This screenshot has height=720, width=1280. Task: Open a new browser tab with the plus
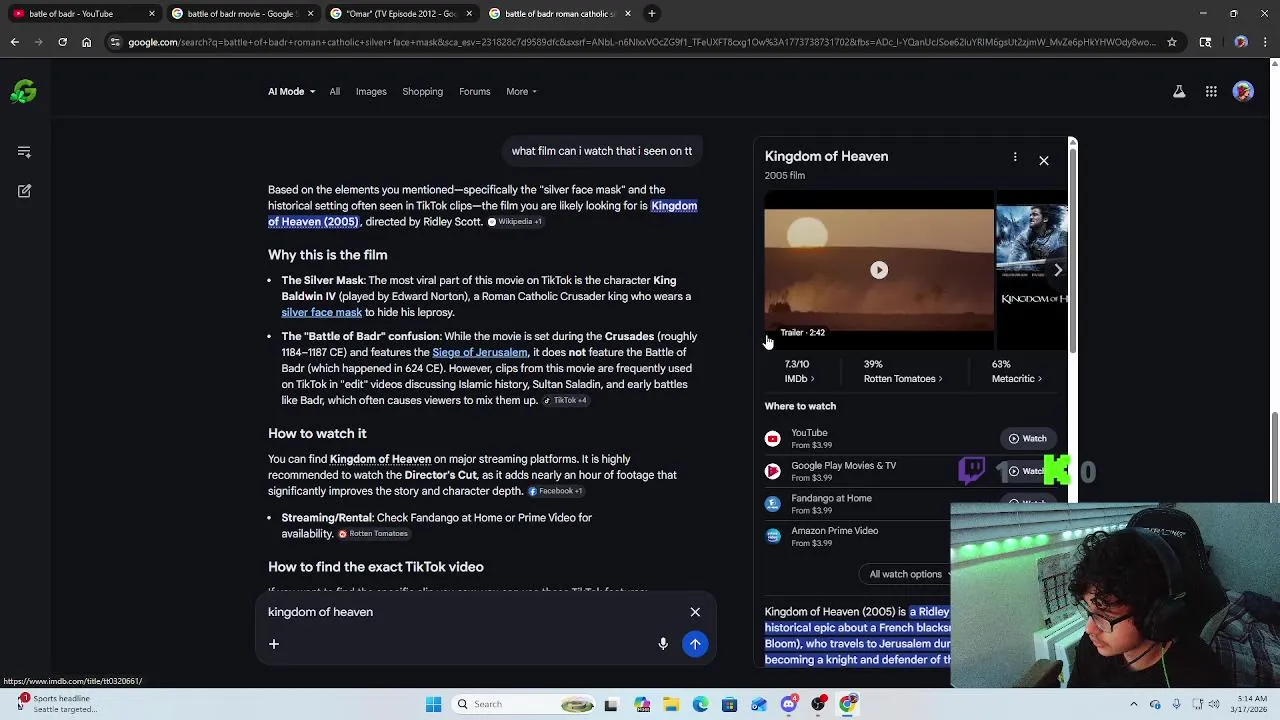651,13
